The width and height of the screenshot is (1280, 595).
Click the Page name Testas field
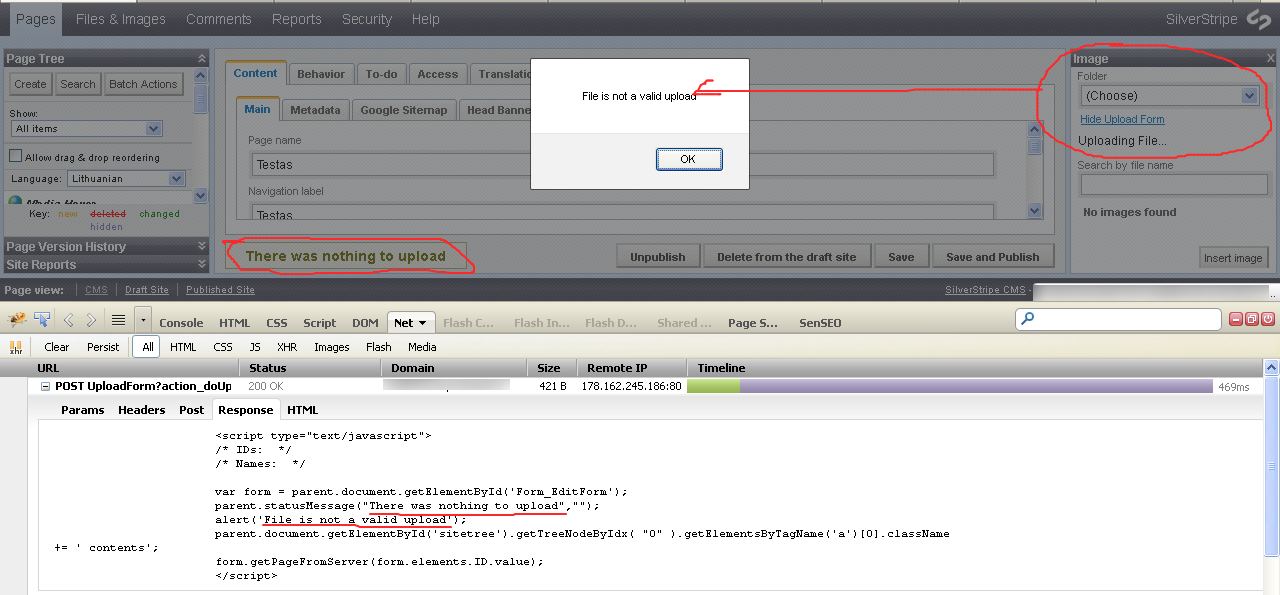623,164
